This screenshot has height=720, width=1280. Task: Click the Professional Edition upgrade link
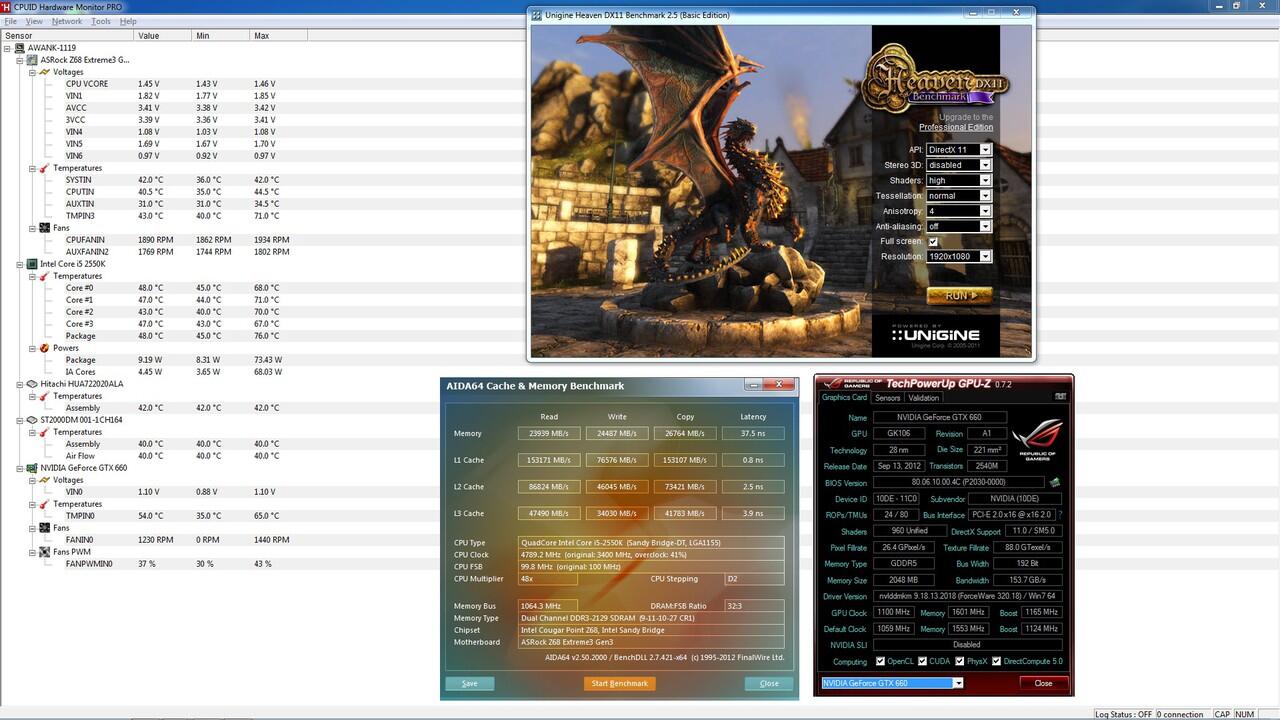click(956, 127)
